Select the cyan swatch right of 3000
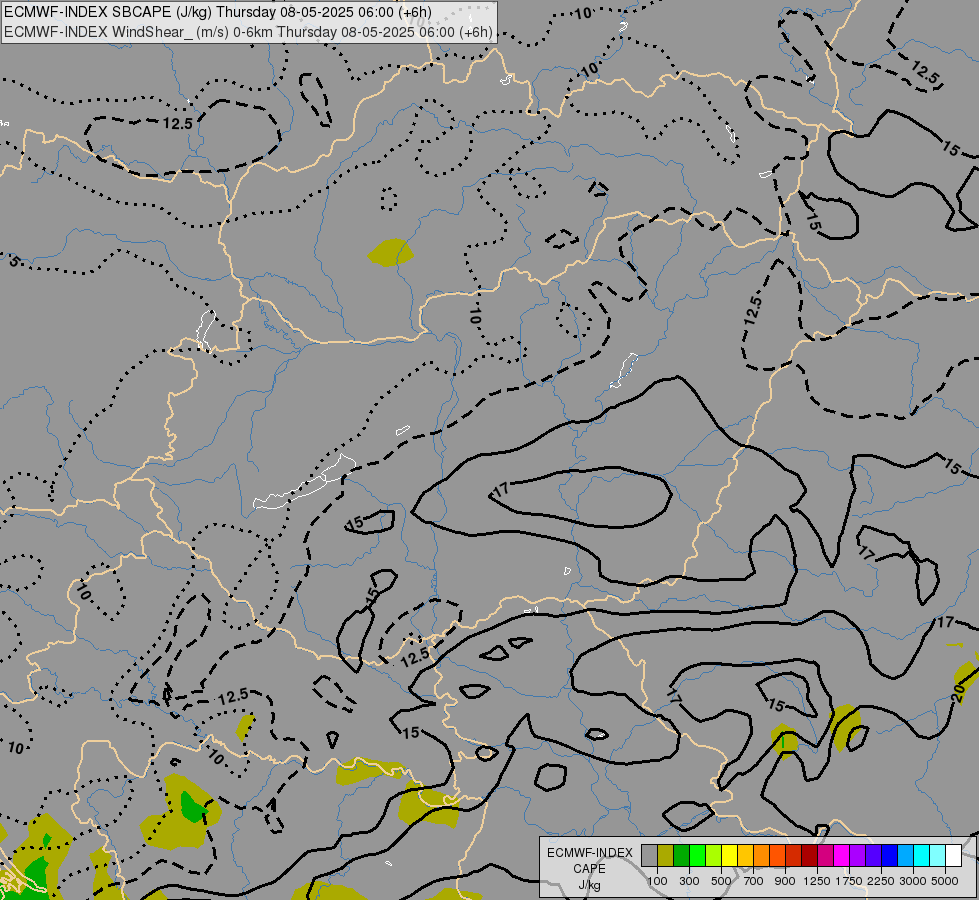This screenshot has width=979, height=900. click(x=922, y=855)
